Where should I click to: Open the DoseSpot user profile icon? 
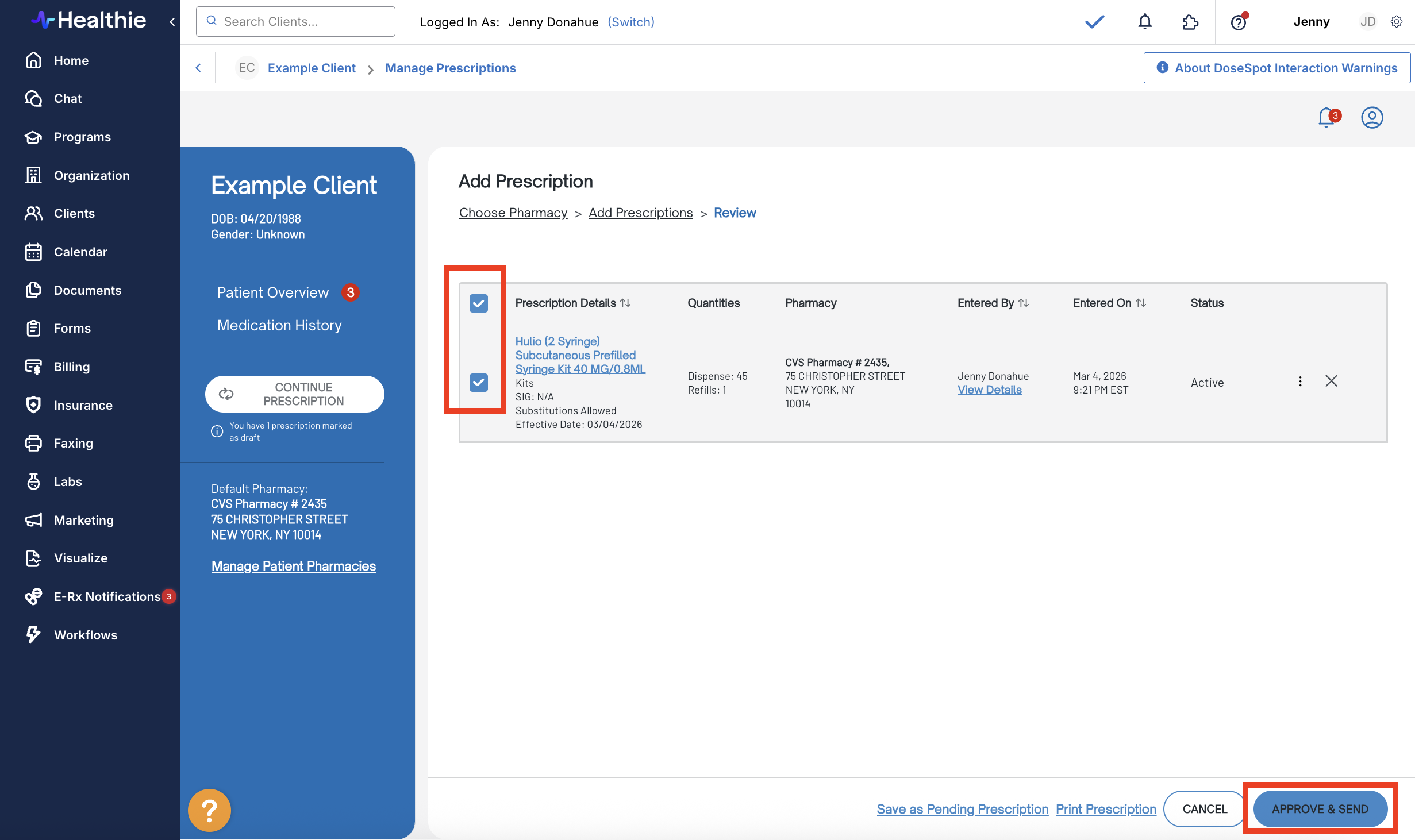click(x=1371, y=118)
